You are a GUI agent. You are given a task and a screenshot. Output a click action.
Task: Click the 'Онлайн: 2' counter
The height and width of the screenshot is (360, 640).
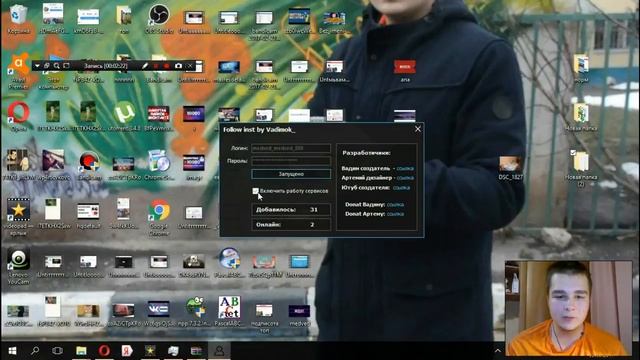pyautogui.click(x=291, y=224)
